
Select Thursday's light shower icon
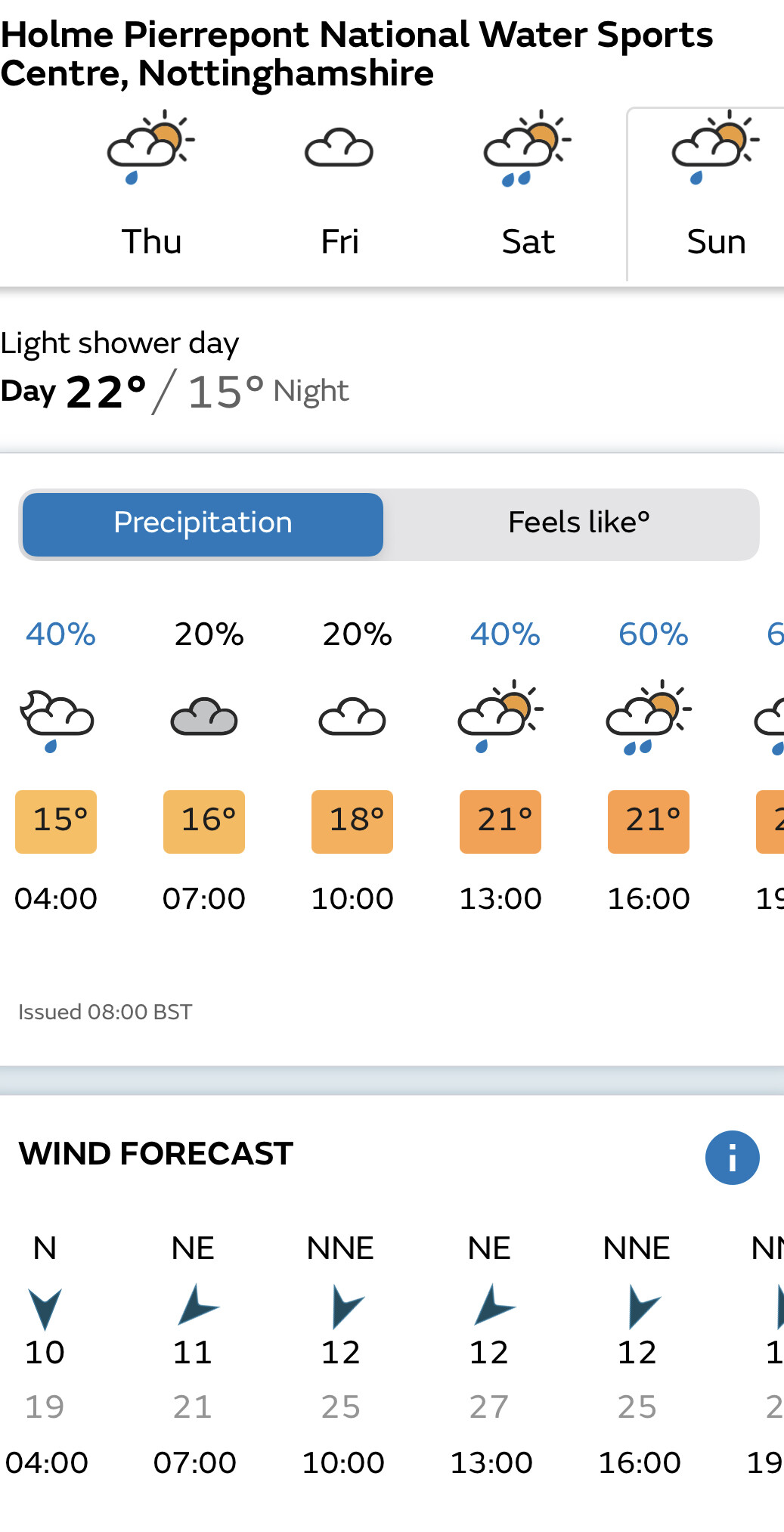[151, 147]
